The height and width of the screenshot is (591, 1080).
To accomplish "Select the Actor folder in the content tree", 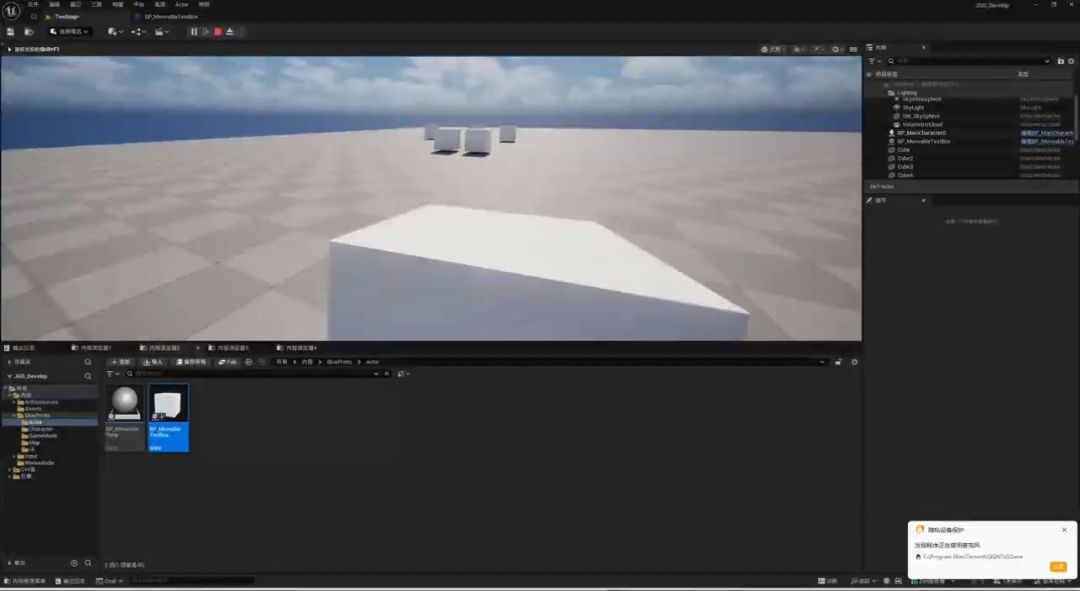I will 34,422.
